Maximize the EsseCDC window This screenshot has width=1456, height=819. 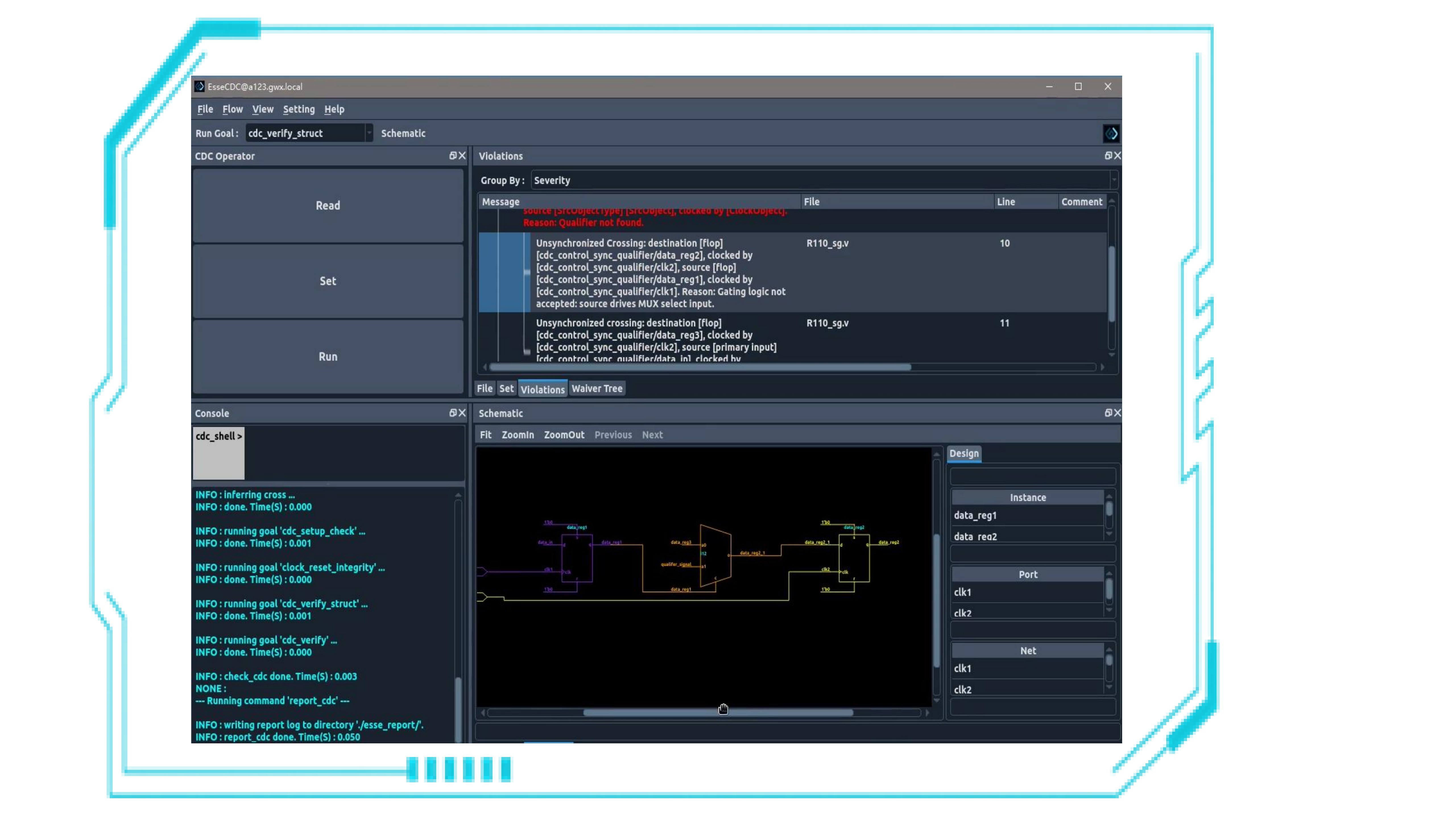point(1078,86)
